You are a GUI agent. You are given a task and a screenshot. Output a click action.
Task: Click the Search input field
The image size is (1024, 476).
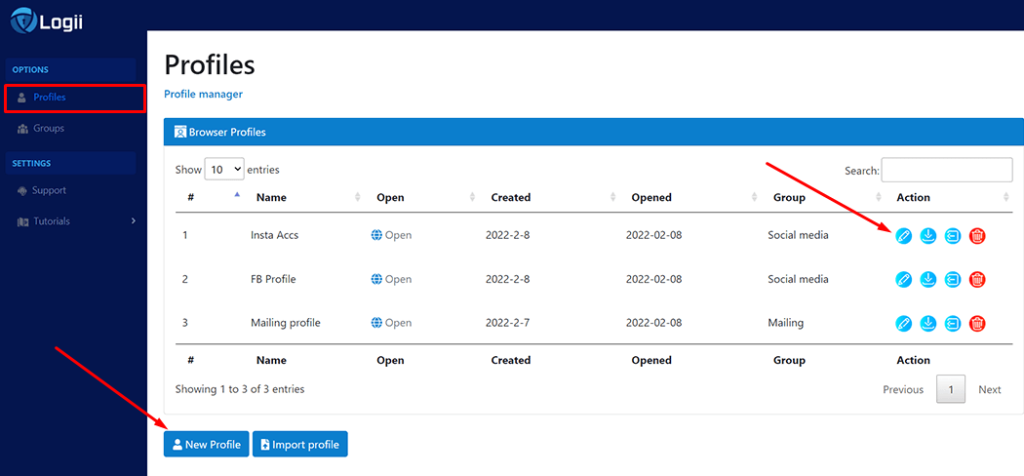point(947,170)
